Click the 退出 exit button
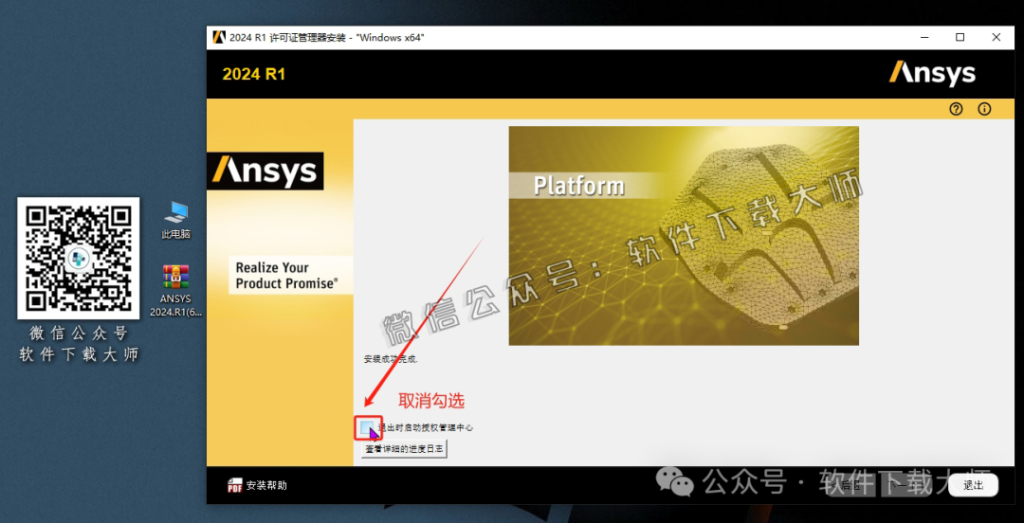The image size is (1024, 523). click(973, 485)
